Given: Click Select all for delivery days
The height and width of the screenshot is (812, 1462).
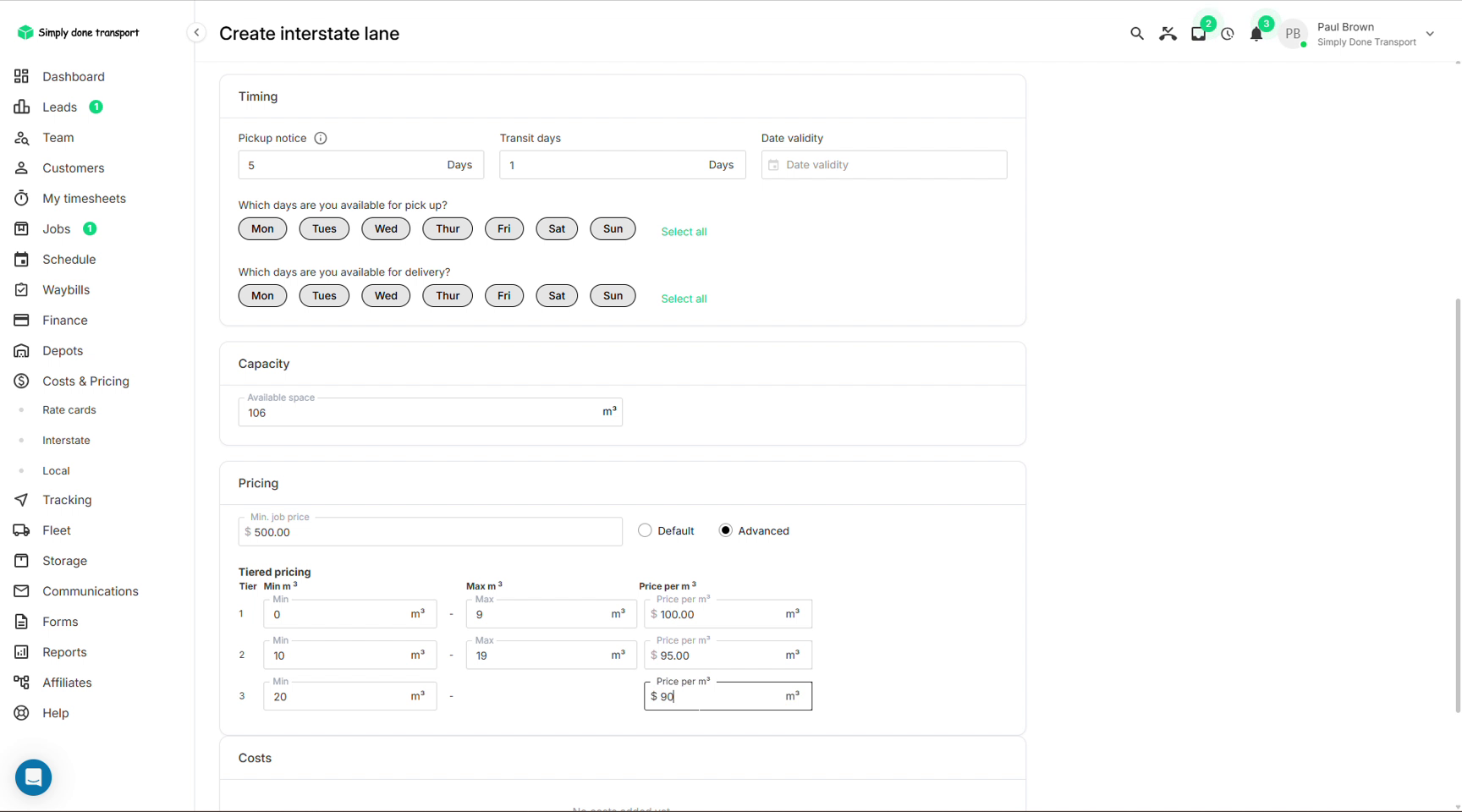Looking at the screenshot, I should tap(684, 299).
